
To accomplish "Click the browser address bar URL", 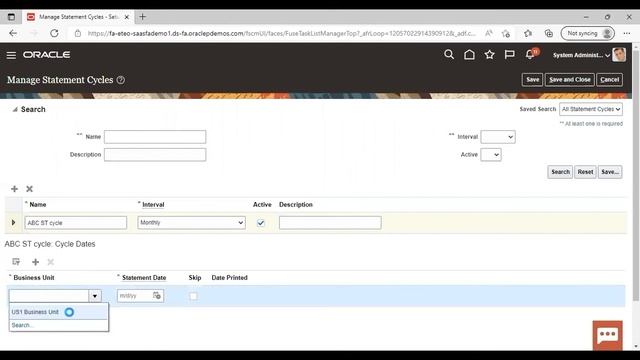I will click(x=282, y=33).
